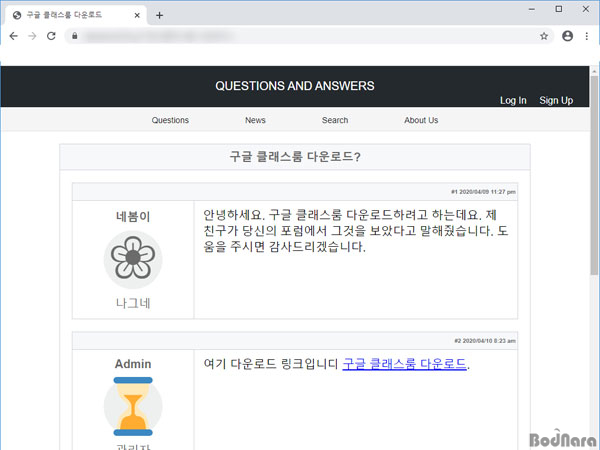
Task: Click the address bar URL field
Action: tap(309, 36)
